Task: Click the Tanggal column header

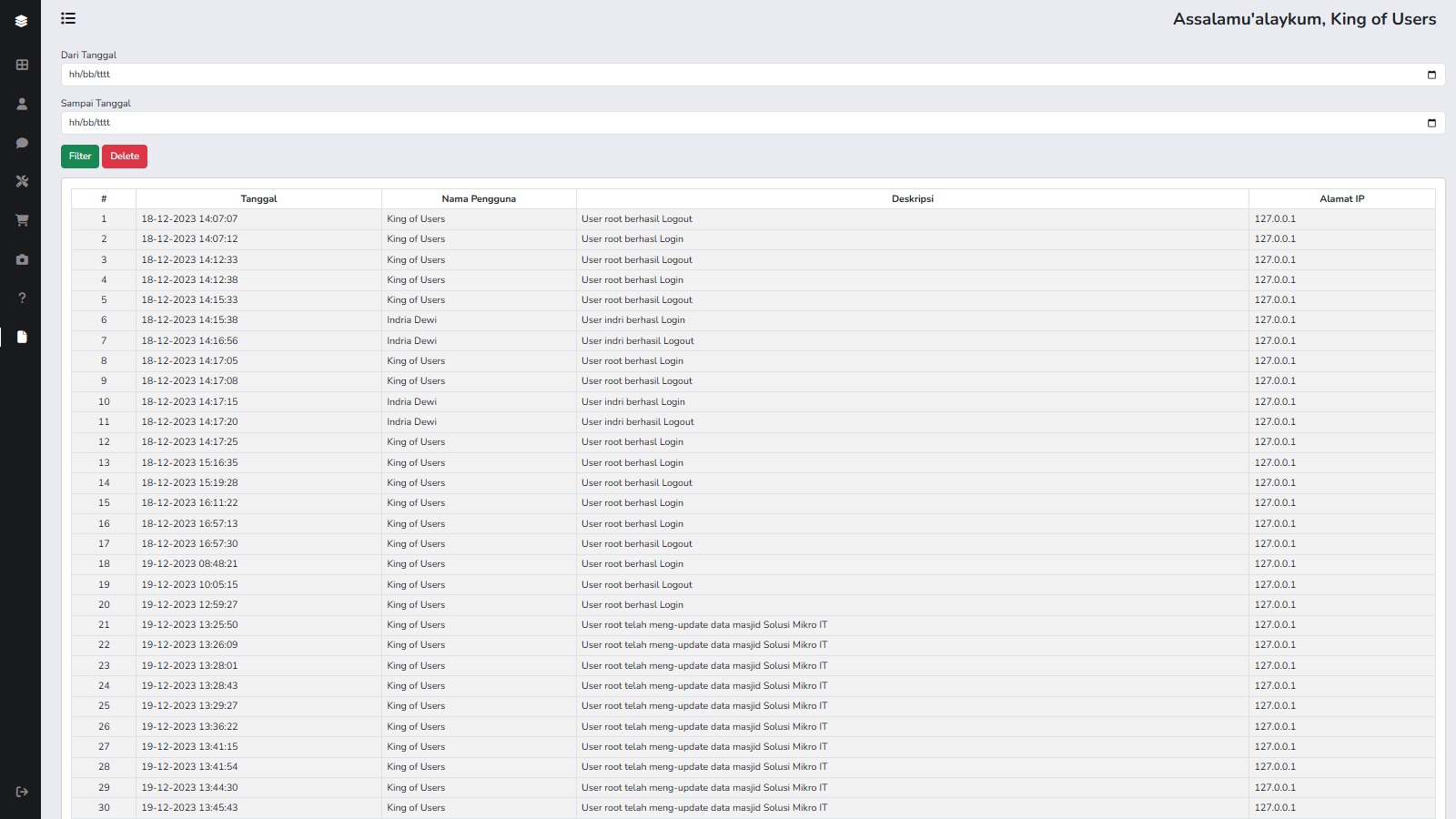Action: [258, 199]
